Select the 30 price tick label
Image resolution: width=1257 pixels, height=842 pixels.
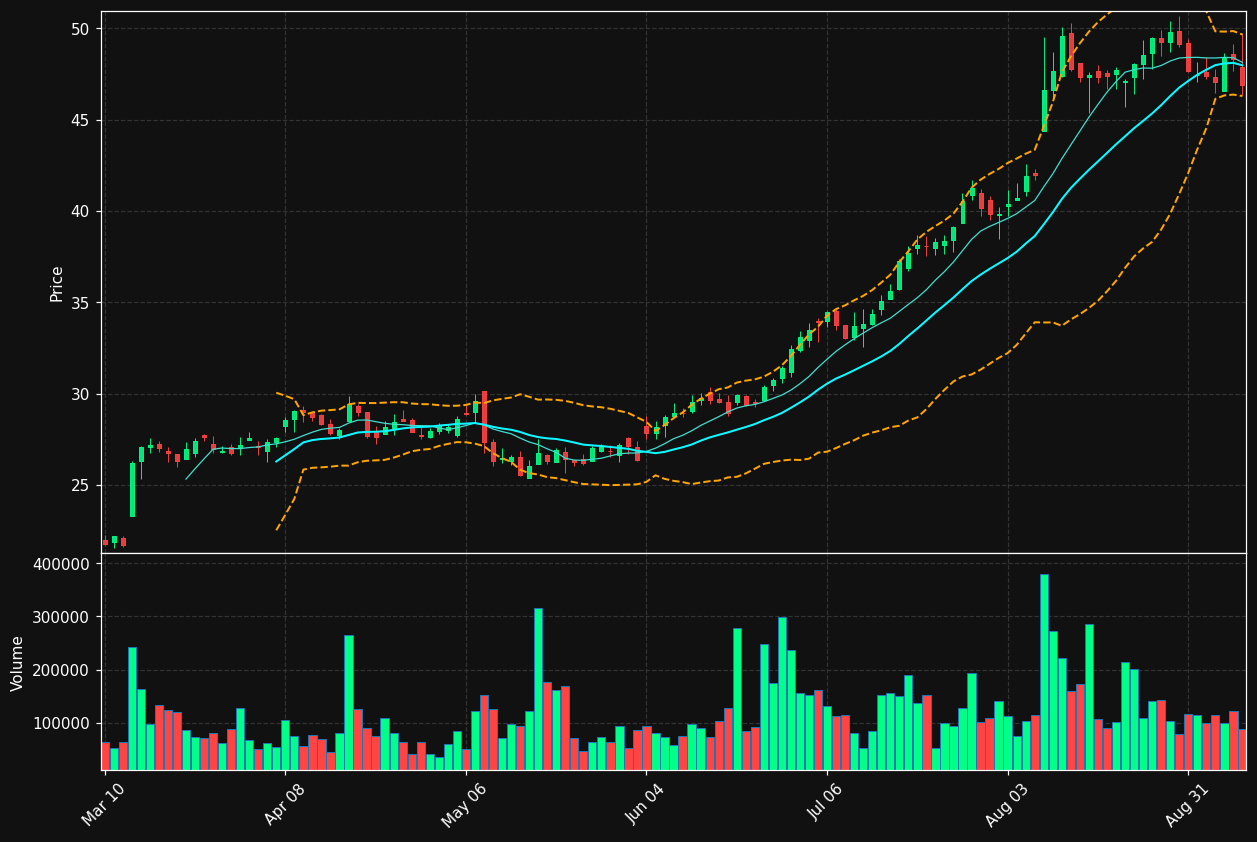coord(79,394)
